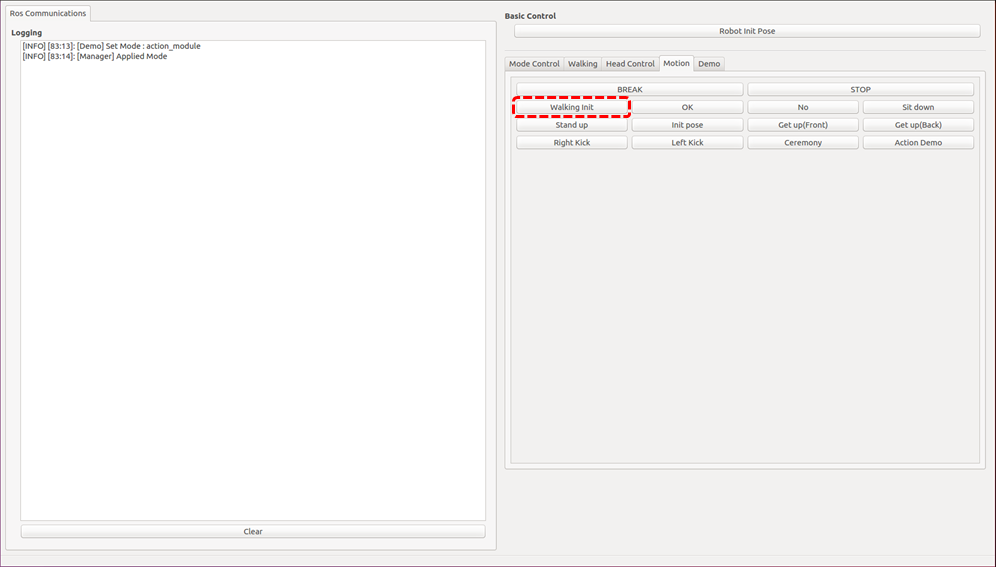This screenshot has height=567, width=996.
Task: Start the Action Demo motion
Action: pyautogui.click(x=919, y=143)
